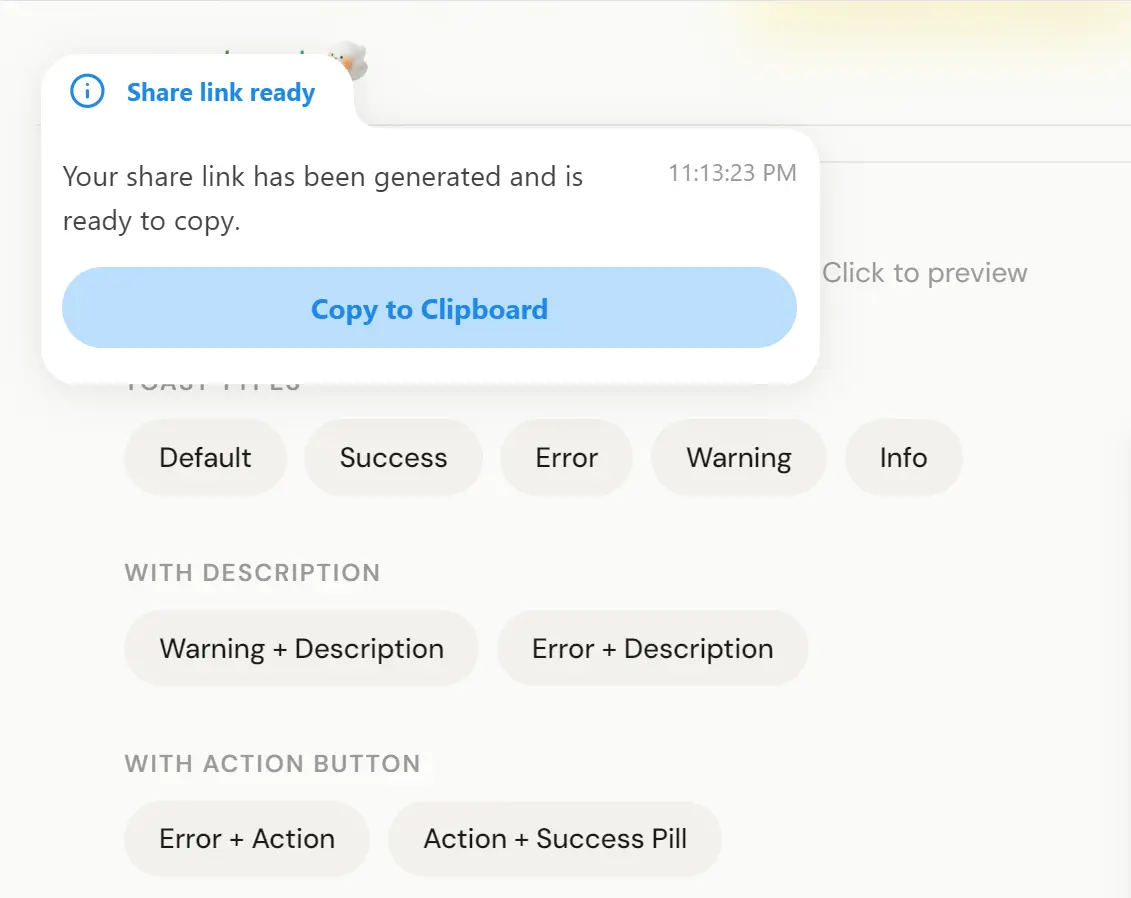Click the blue info circle icon in toast
This screenshot has width=1131, height=898.
87,92
